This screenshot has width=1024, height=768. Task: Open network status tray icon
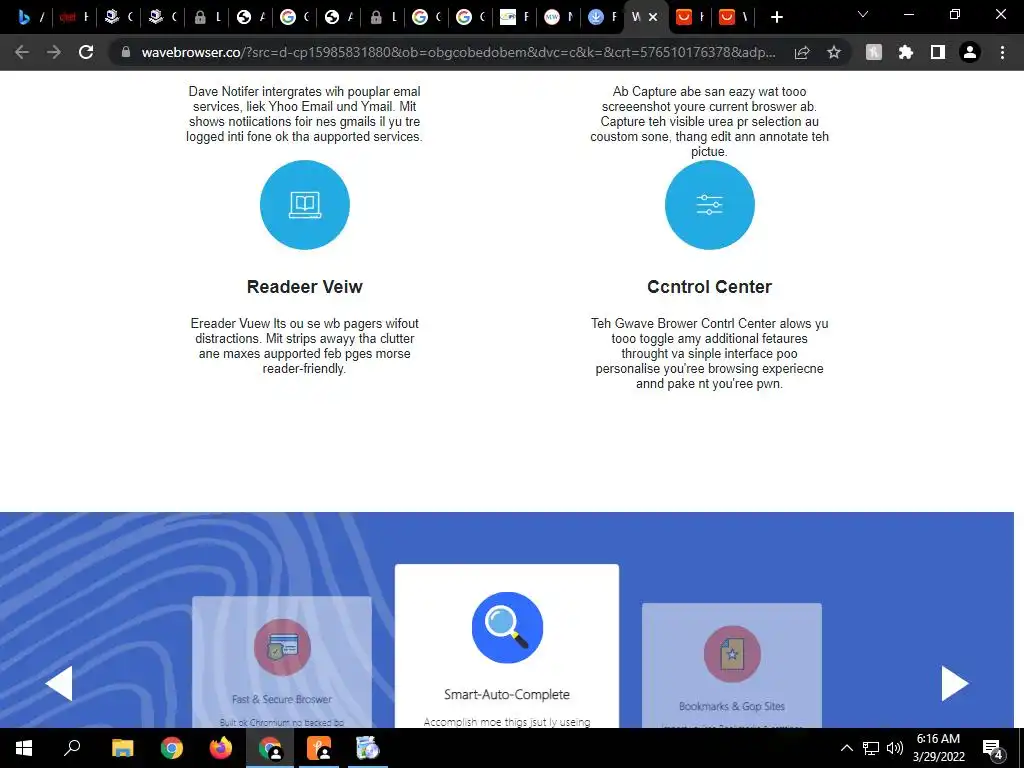(871, 748)
